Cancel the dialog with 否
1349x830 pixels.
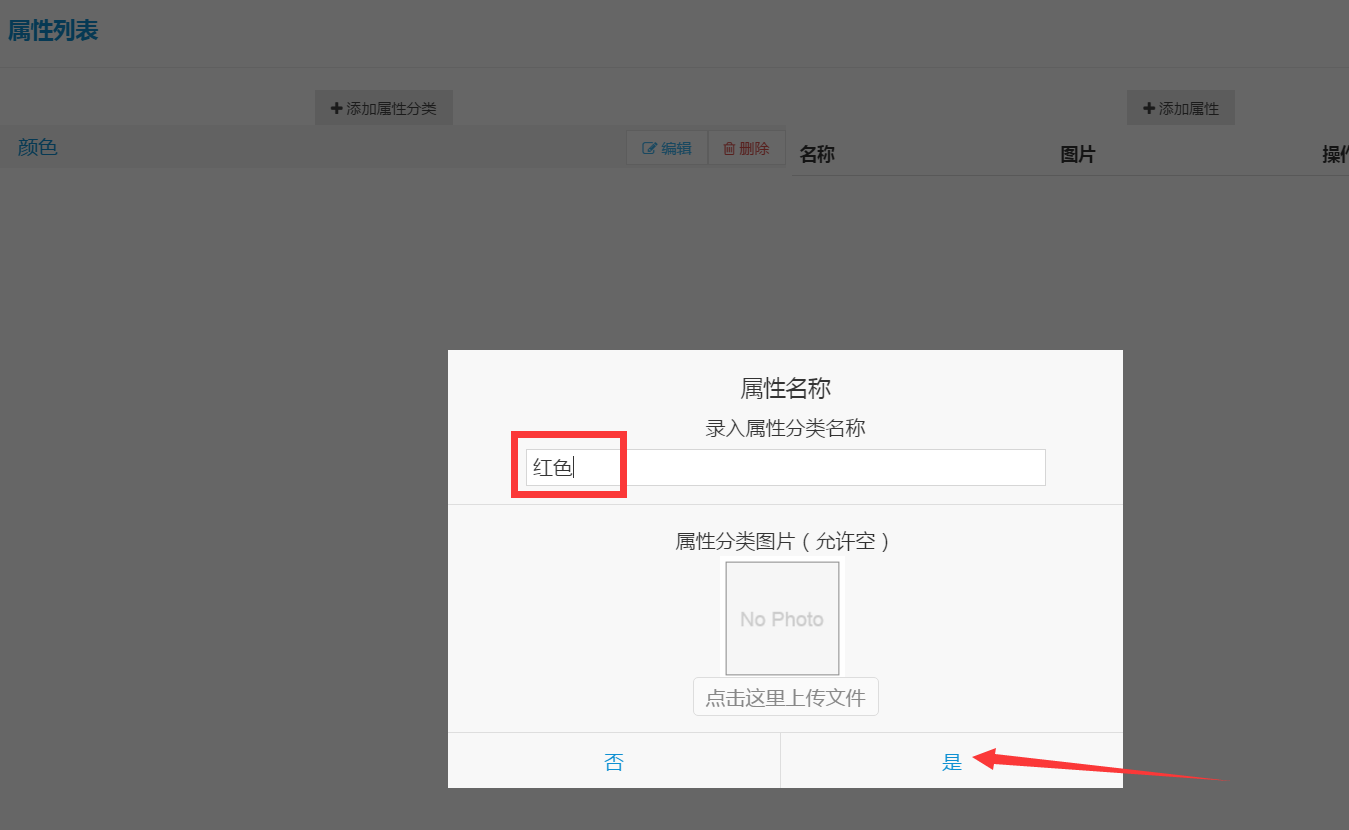coord(614,762)
